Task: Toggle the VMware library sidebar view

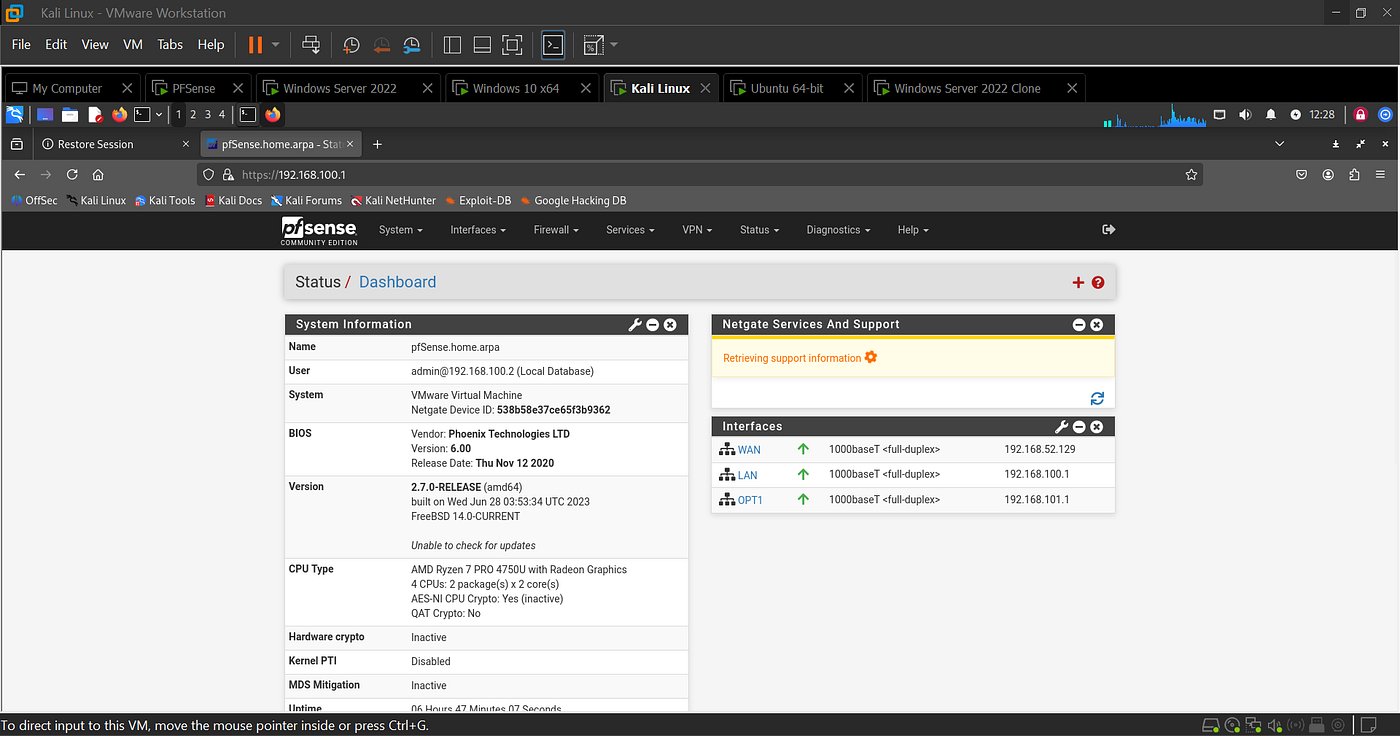Action: click(x=452, y=45)
